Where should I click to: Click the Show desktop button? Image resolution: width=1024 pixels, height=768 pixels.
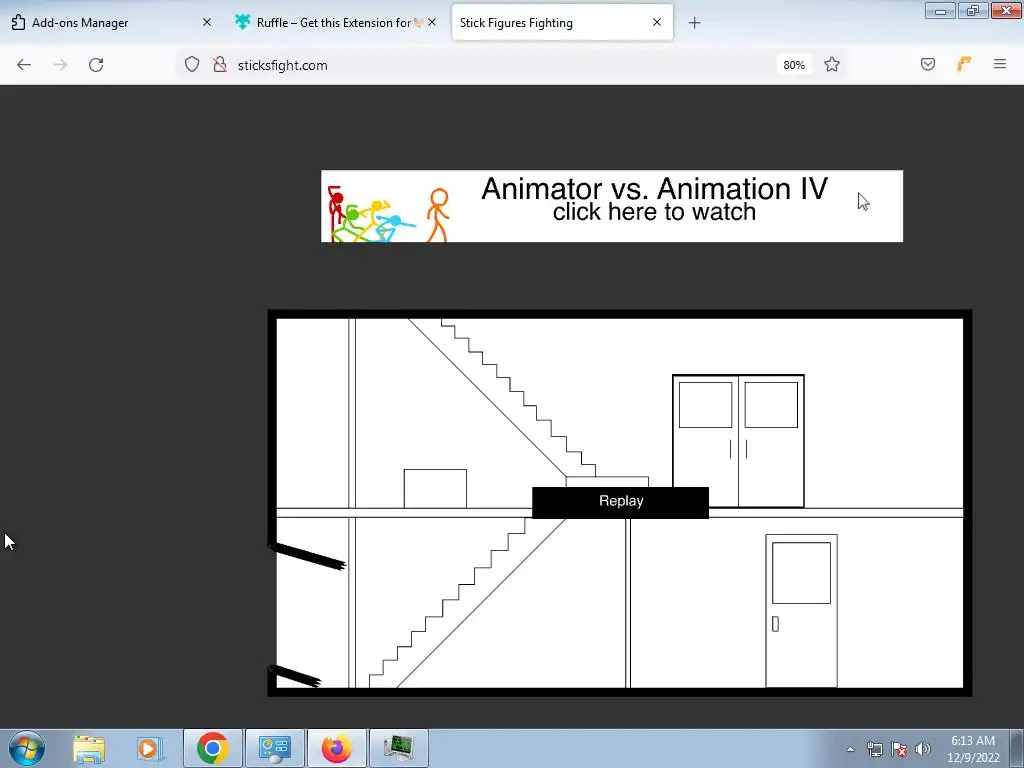coord(1017,748)
